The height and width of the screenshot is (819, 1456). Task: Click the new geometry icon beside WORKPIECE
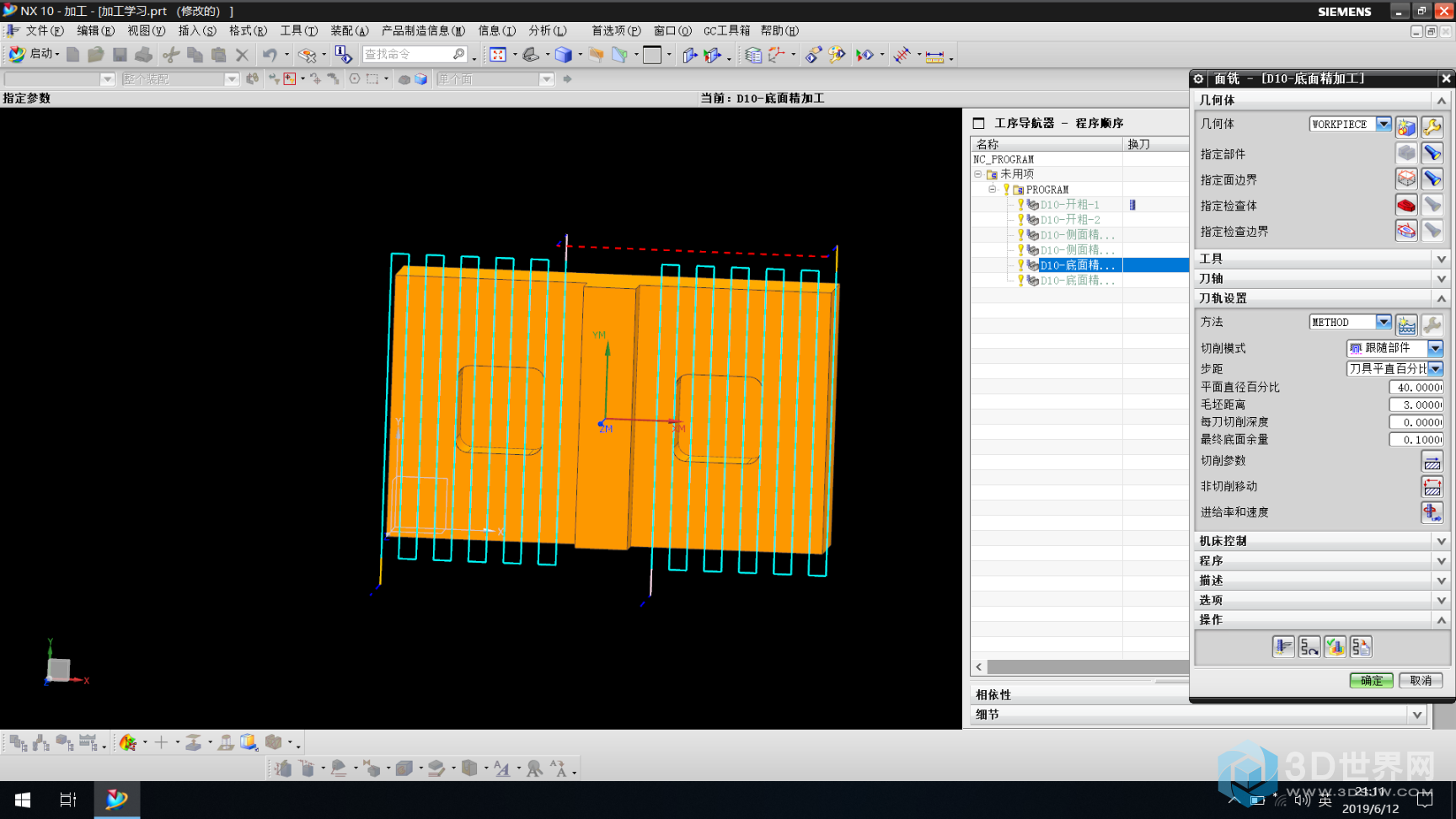1406,126
